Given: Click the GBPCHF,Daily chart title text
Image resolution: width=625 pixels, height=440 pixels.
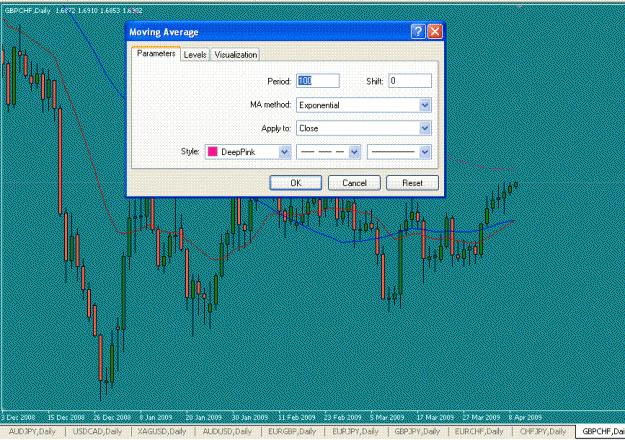Looking at the screenshot, I should [28, 11].
